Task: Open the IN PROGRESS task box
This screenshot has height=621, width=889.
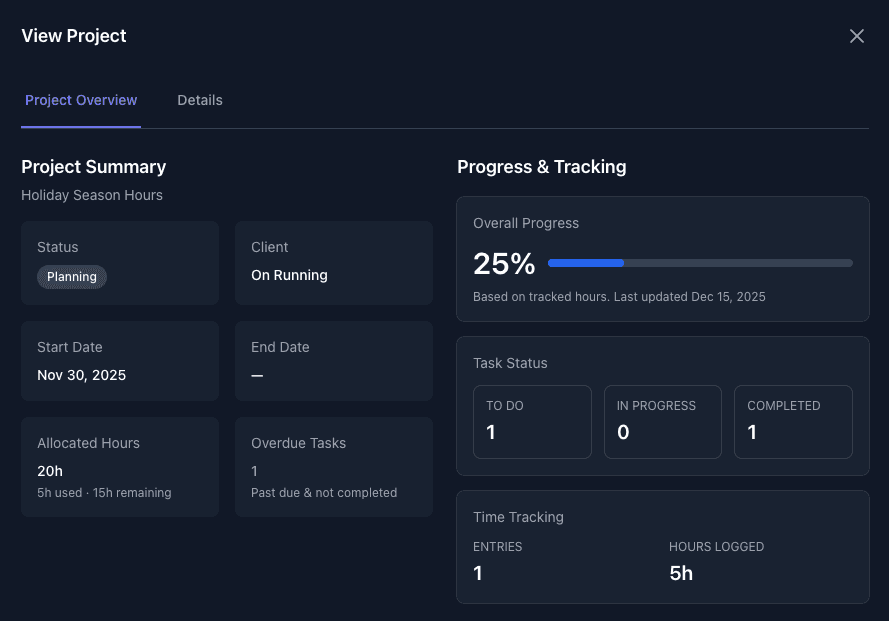Action: [662, 421]
